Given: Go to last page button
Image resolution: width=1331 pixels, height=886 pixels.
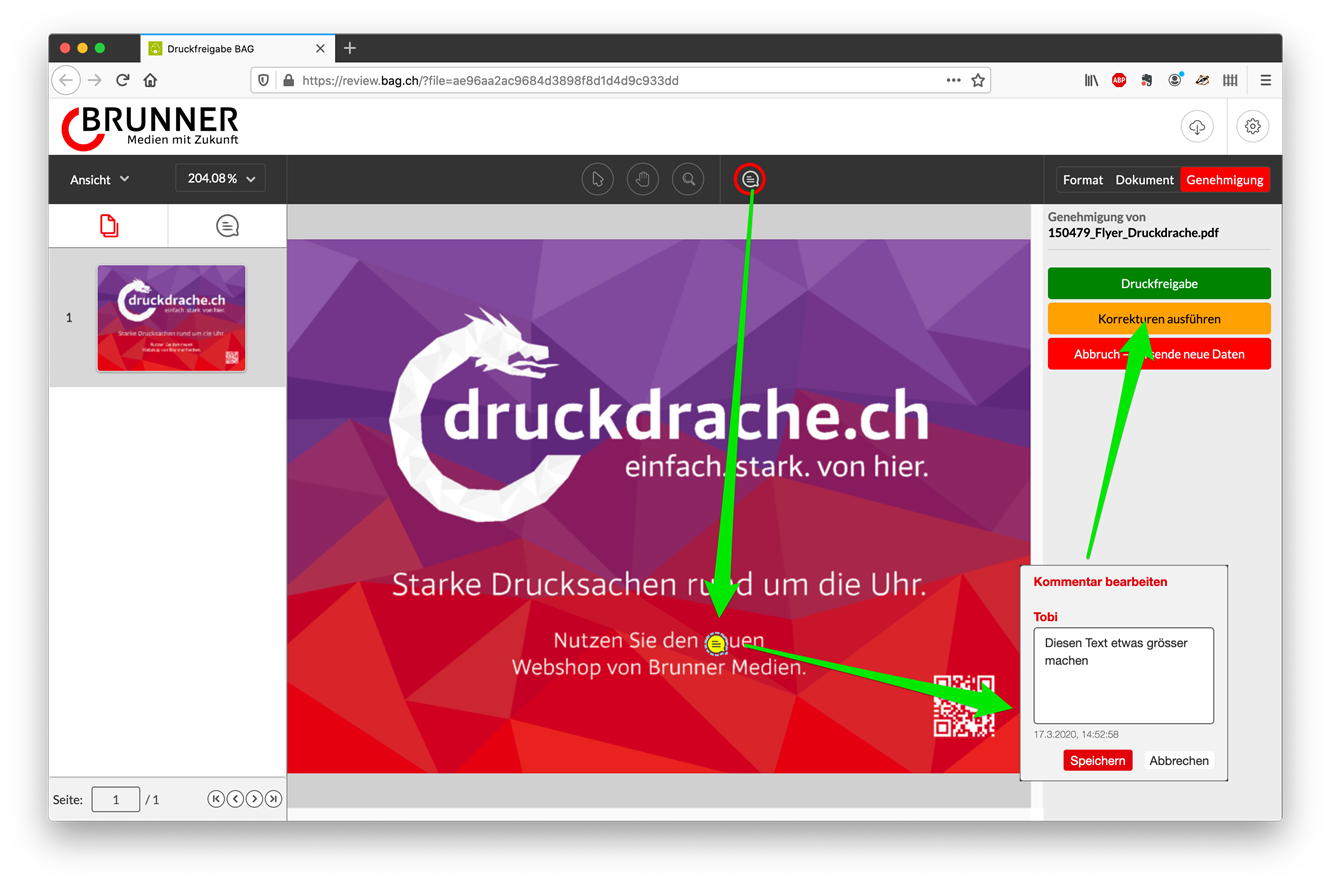Looking at the screenshot, I should click(x=273, y=799).
